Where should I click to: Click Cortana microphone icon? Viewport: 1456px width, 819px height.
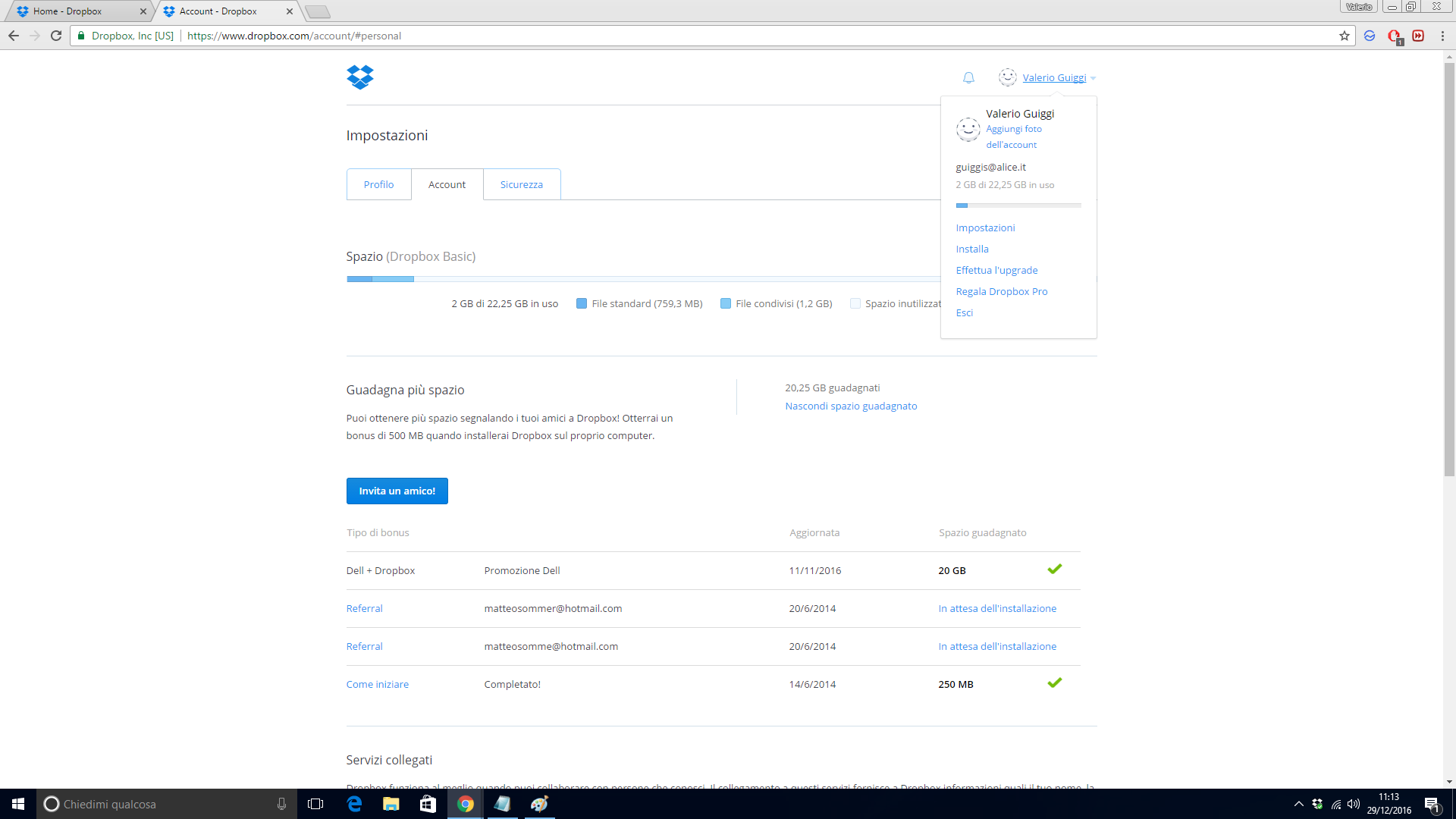281,804
